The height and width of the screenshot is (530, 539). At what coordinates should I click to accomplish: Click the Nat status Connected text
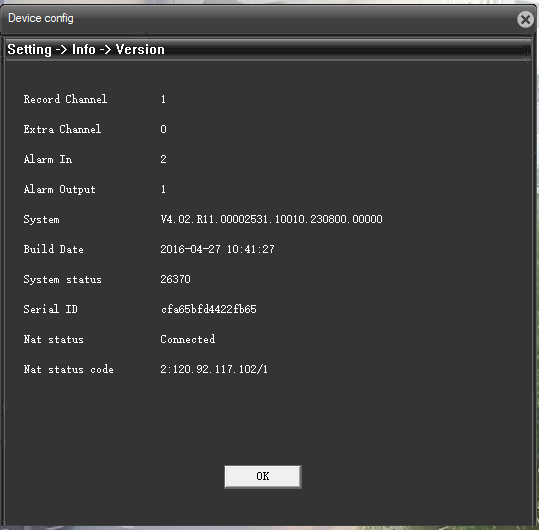coord(188,339)
